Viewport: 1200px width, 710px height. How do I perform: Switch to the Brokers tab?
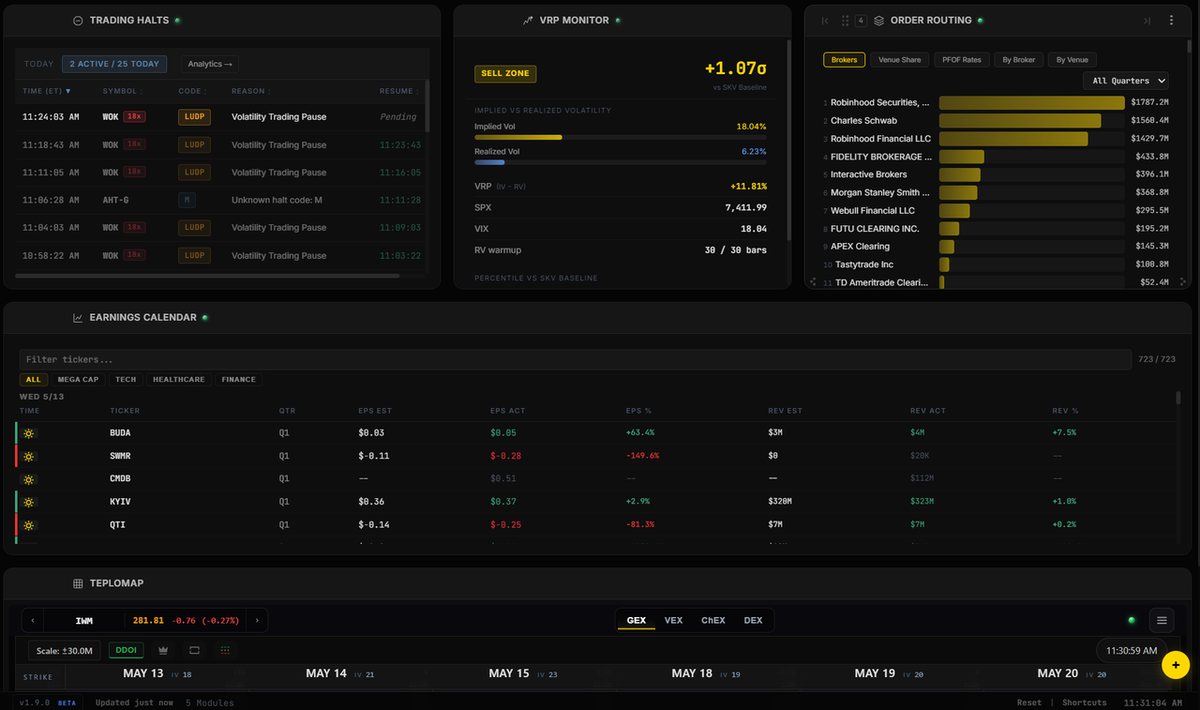pyautogui.click(x=845, y=60)
